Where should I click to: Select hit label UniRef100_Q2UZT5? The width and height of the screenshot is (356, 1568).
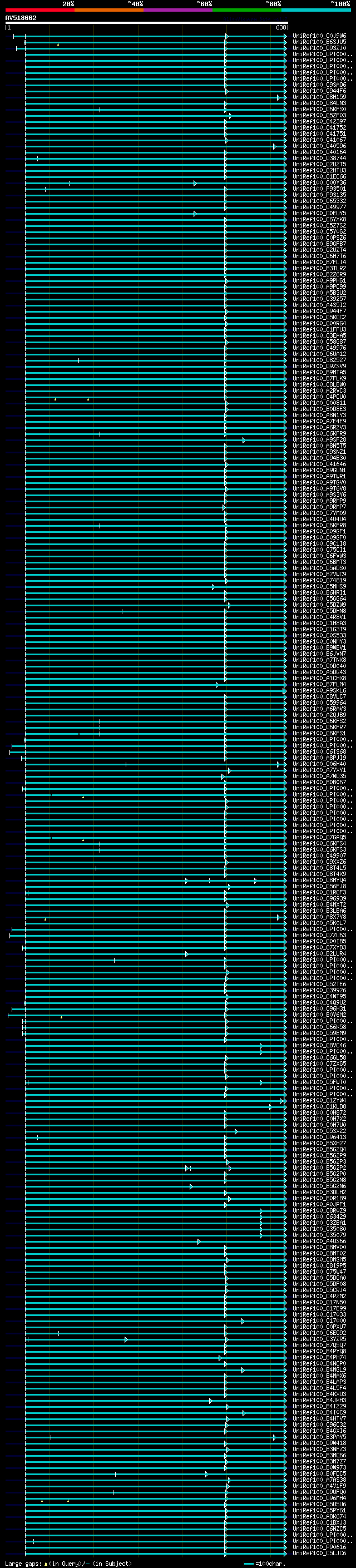click(x=319, y=164)
